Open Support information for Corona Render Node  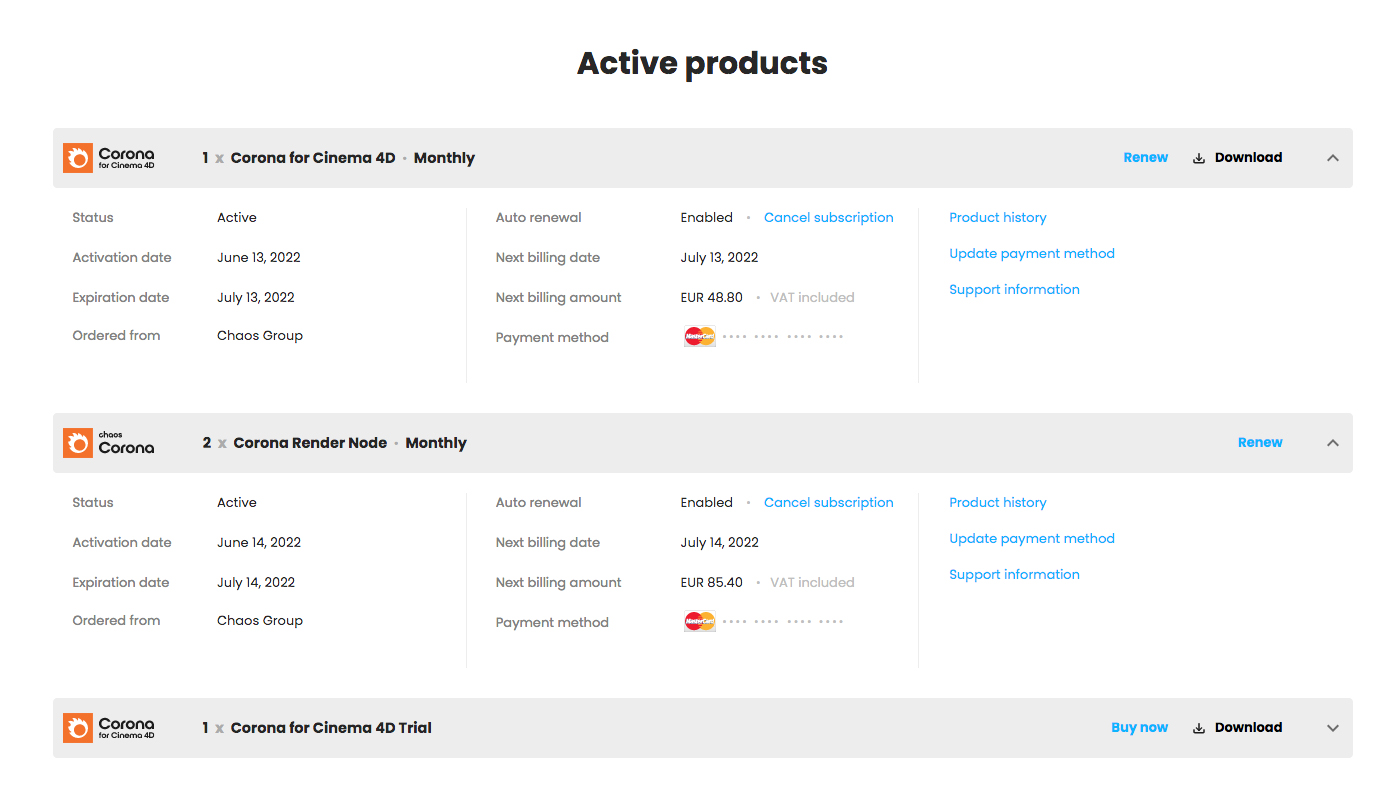[x=1014, y=574]
